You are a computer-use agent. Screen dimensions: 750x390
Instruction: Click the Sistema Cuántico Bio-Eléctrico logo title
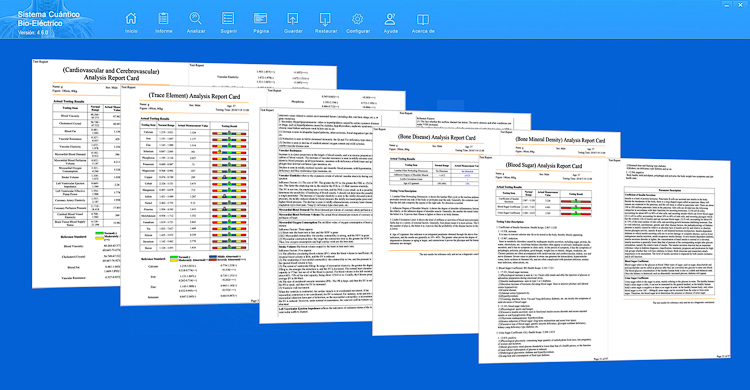[49, 19]
